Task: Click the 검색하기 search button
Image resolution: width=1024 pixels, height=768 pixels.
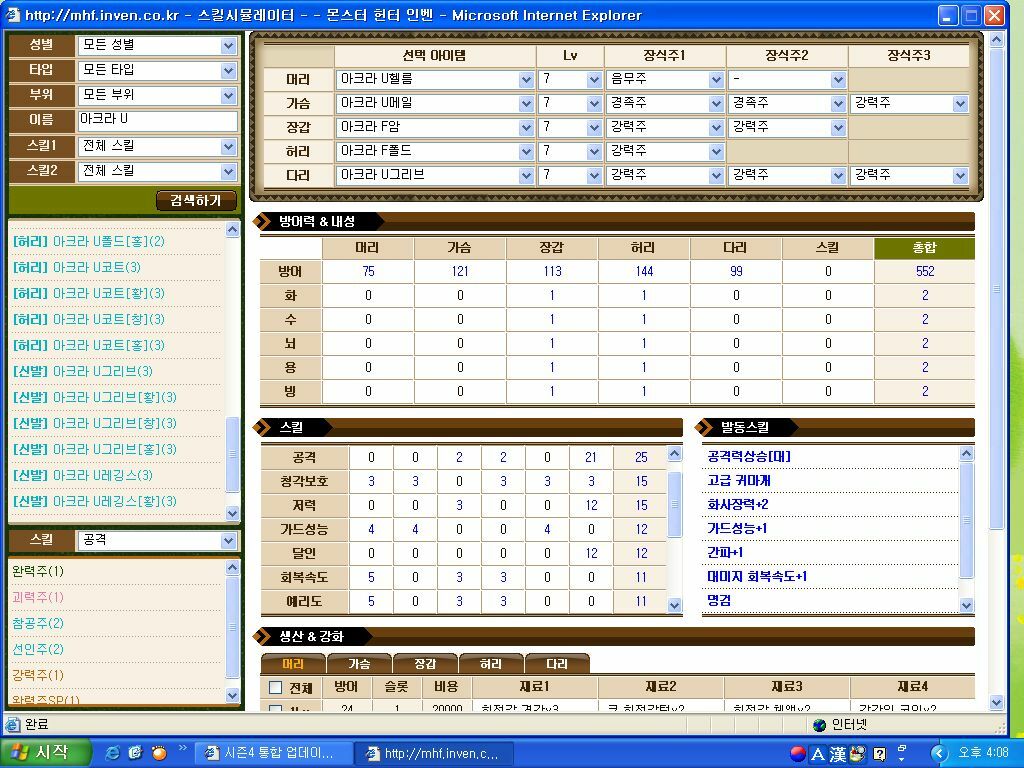Action: point(196,201)
